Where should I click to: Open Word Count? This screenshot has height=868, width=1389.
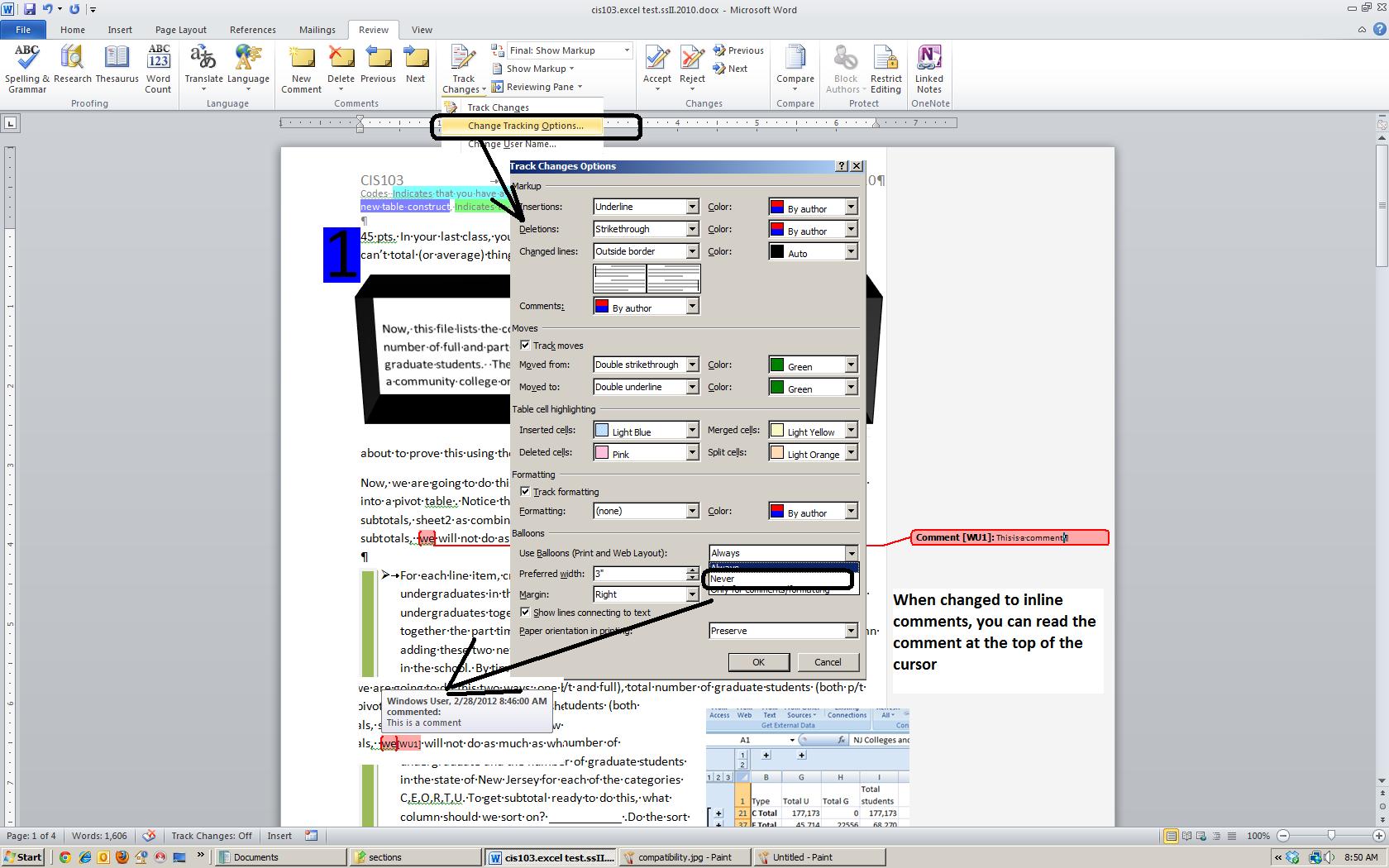point(158,69)
